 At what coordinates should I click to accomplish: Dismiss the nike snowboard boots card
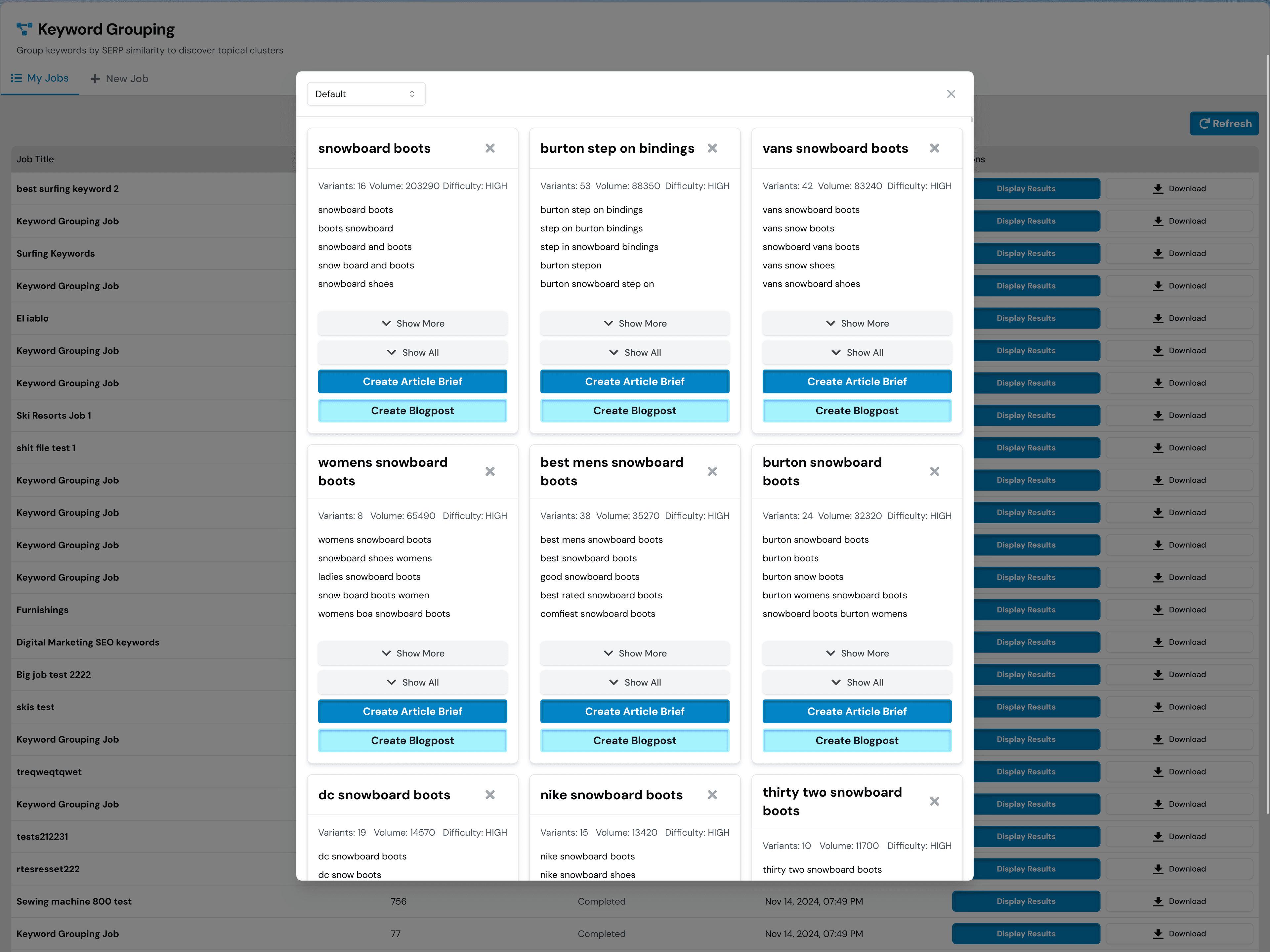coord(712,795)
